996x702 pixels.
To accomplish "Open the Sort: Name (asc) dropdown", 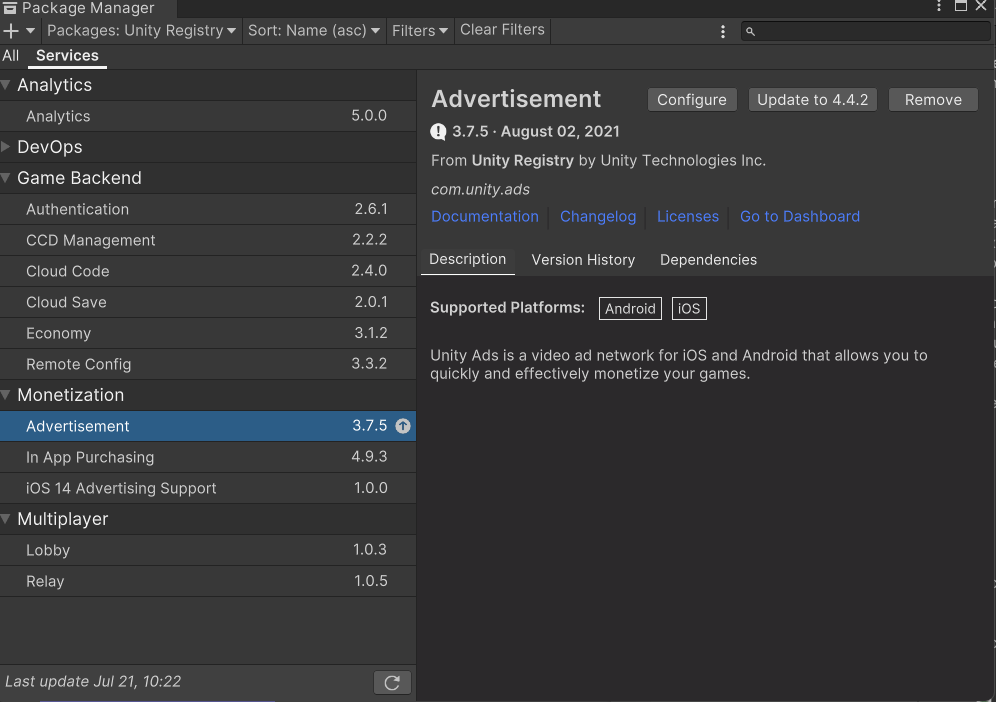I will click(314, 30).
